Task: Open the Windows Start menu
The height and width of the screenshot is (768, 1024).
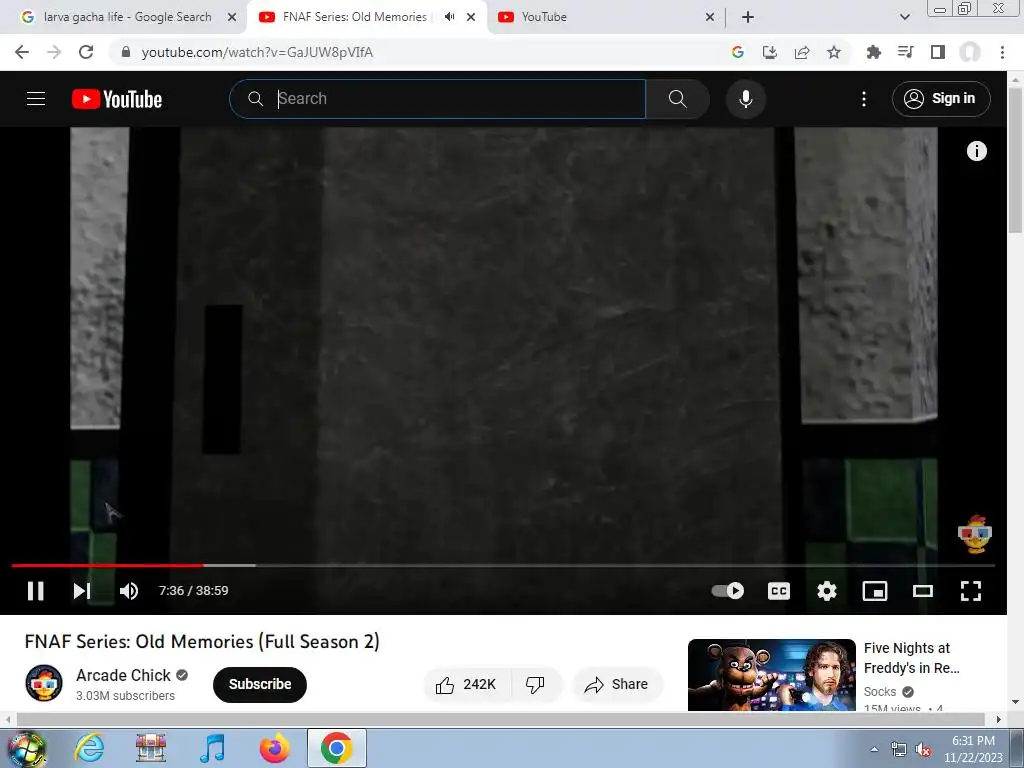Action: [x=26, y=748]
